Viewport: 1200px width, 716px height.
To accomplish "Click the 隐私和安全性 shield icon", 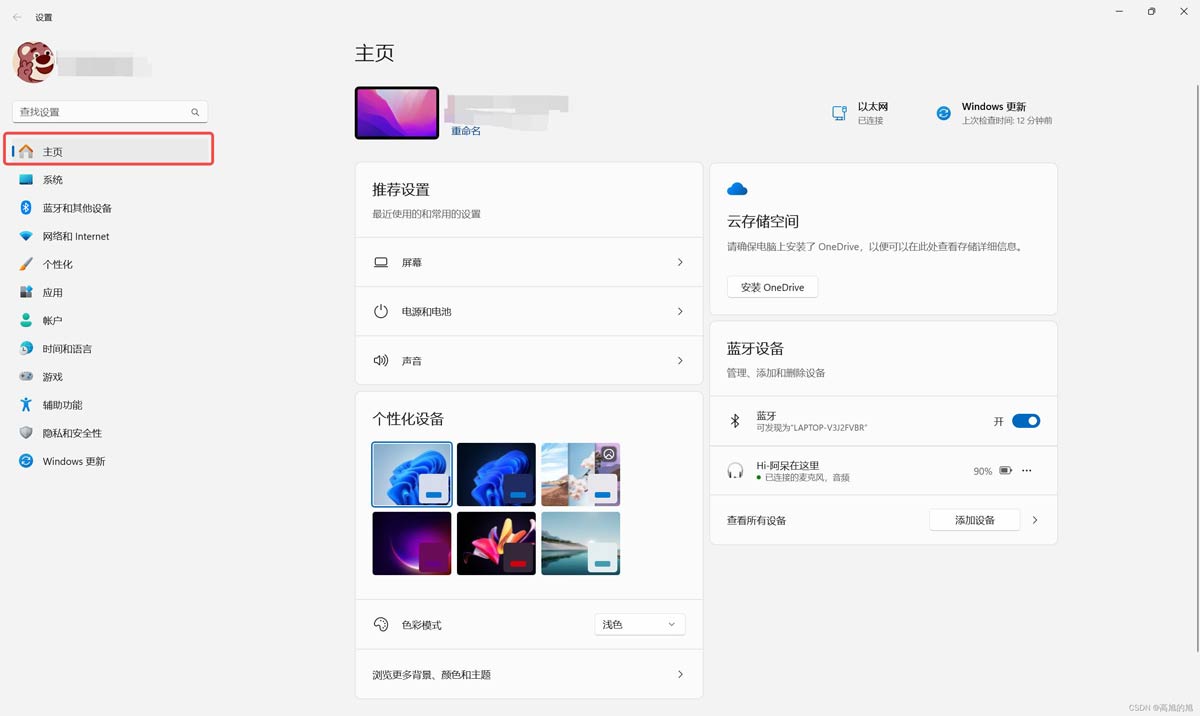I will click(x=26, y=433).
